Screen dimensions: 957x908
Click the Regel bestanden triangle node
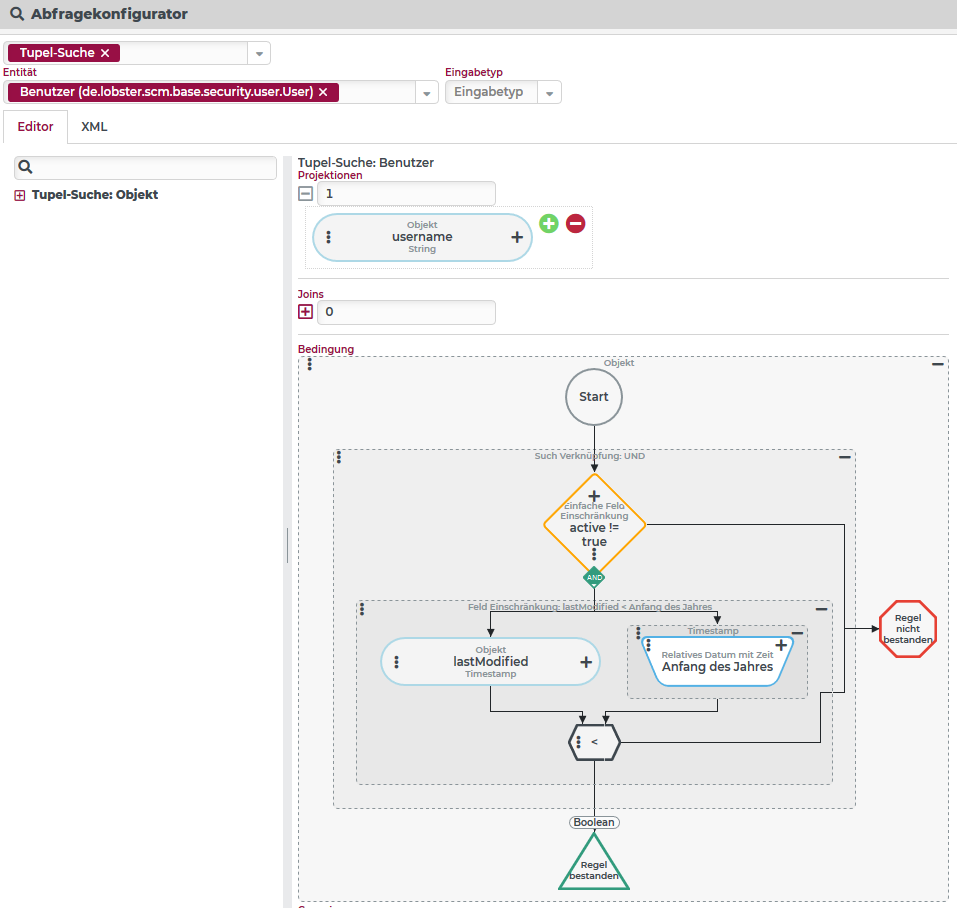(x=594, y=867)
